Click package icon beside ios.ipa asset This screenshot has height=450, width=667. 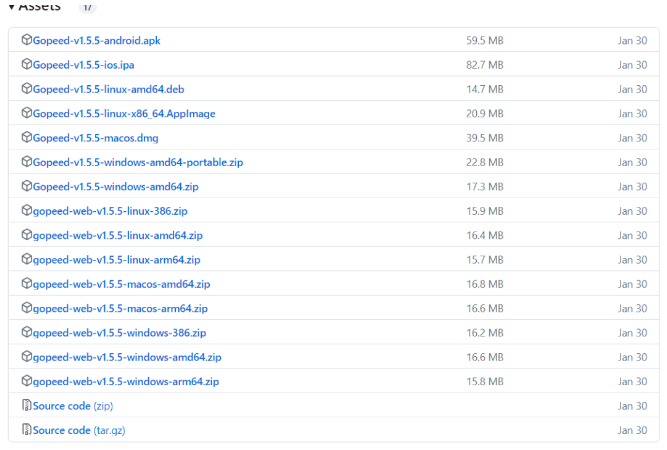coord(26,64)
